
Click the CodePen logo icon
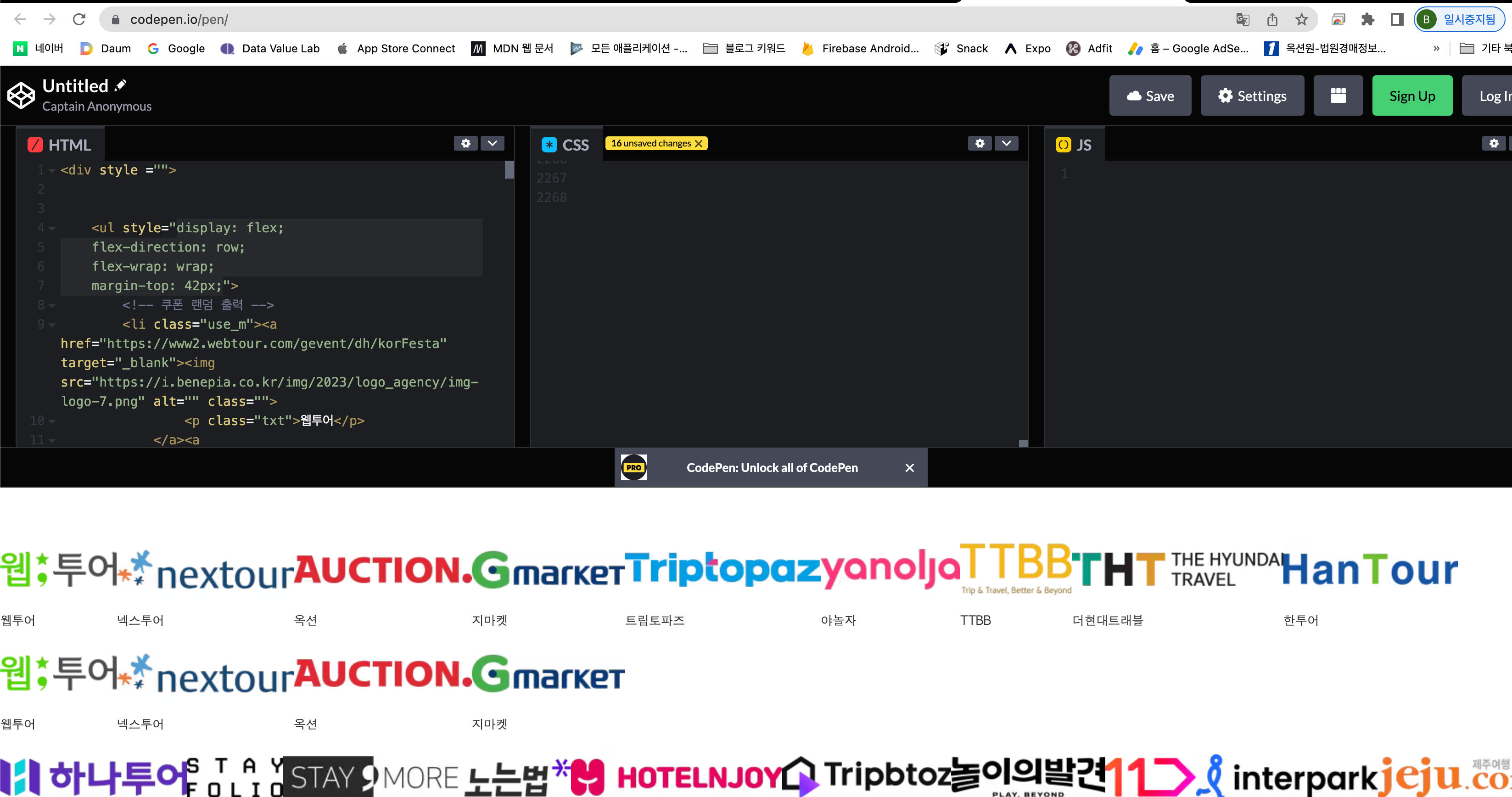21,95
